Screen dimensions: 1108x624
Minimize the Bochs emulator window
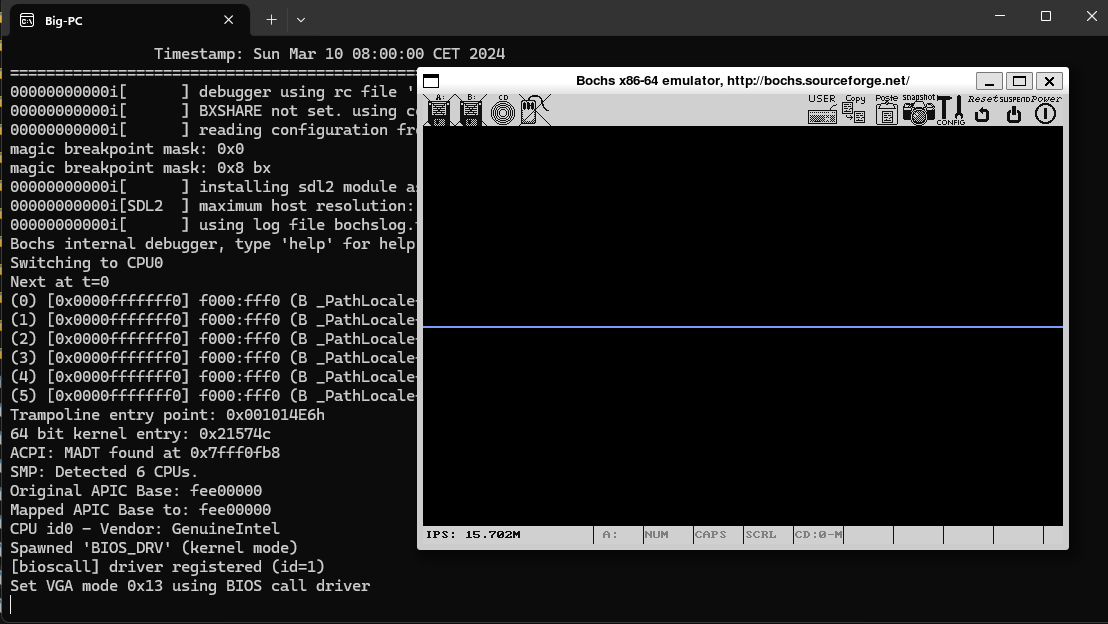(989, 81)
